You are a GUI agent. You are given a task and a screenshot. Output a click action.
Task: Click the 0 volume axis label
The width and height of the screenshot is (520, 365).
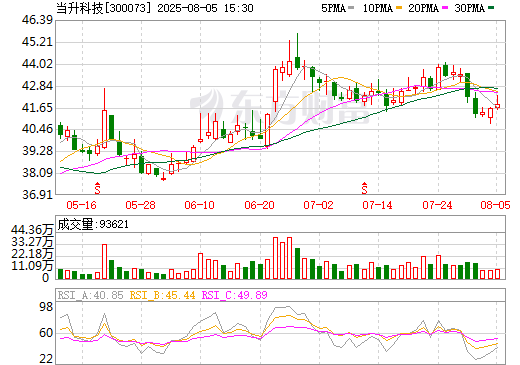click(46, 278)
